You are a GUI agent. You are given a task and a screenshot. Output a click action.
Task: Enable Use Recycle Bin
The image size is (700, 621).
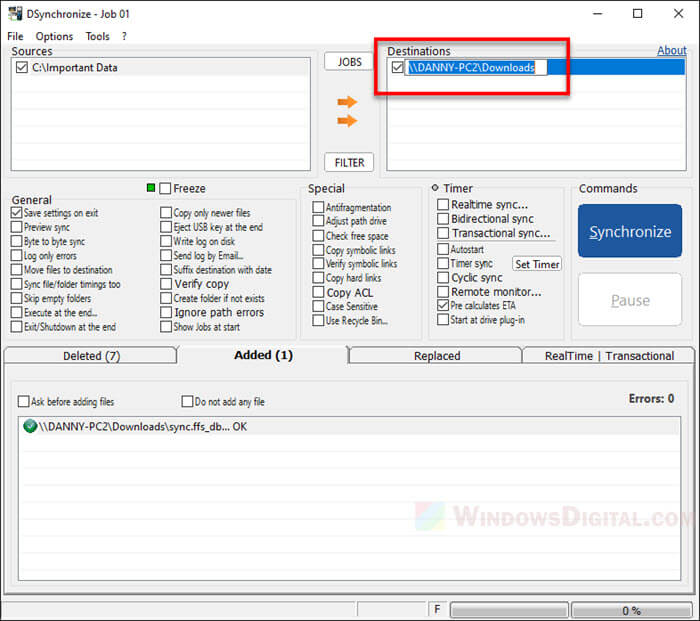pyautogui.click(x=318, y=321)
